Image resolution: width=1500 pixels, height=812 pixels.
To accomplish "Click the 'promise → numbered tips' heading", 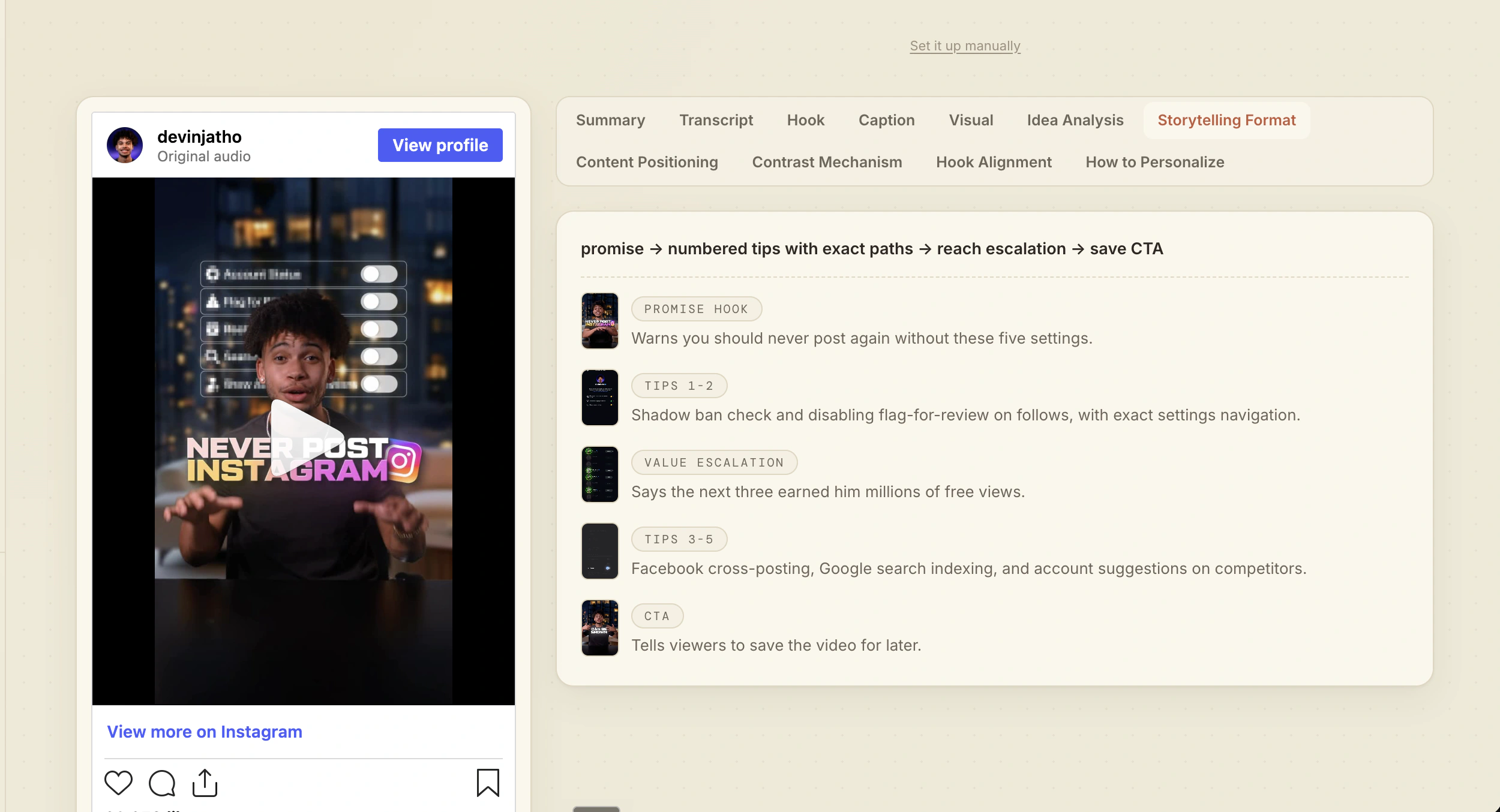I will click(x=871, y=249).
